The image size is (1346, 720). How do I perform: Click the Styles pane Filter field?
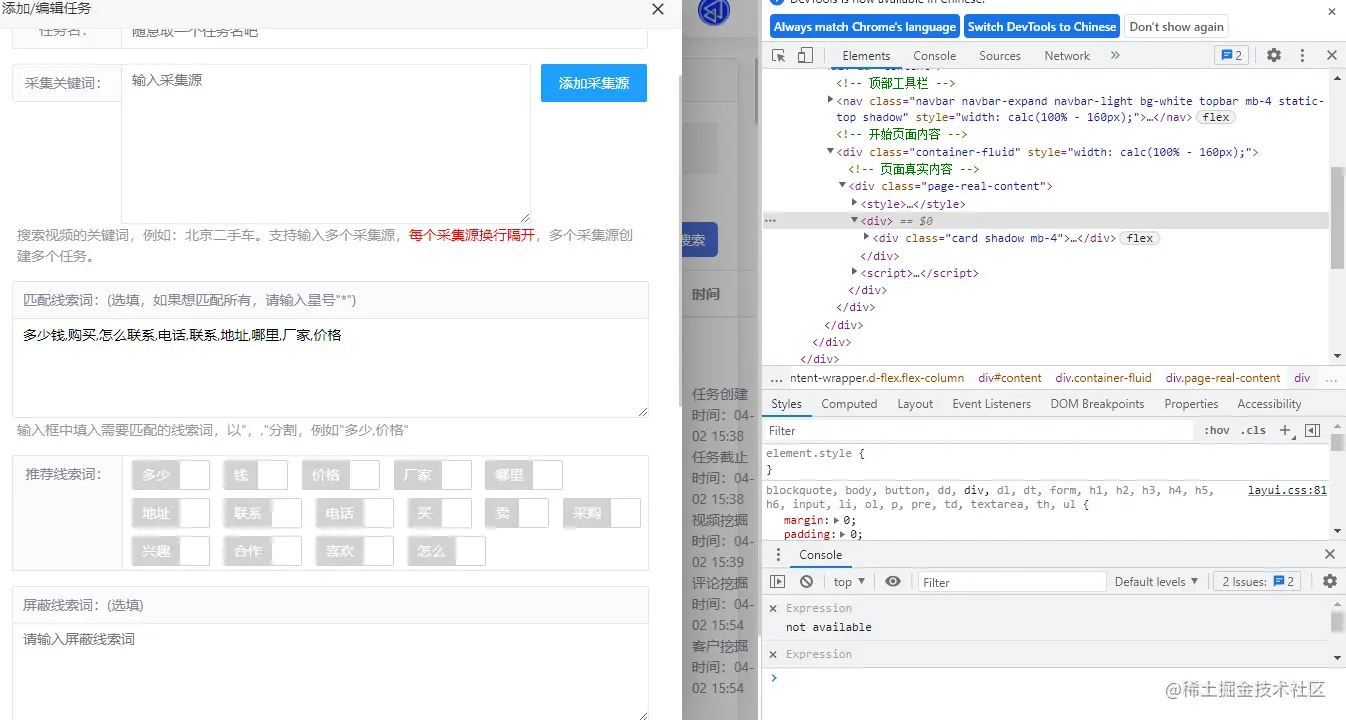[x=980, y=431]
